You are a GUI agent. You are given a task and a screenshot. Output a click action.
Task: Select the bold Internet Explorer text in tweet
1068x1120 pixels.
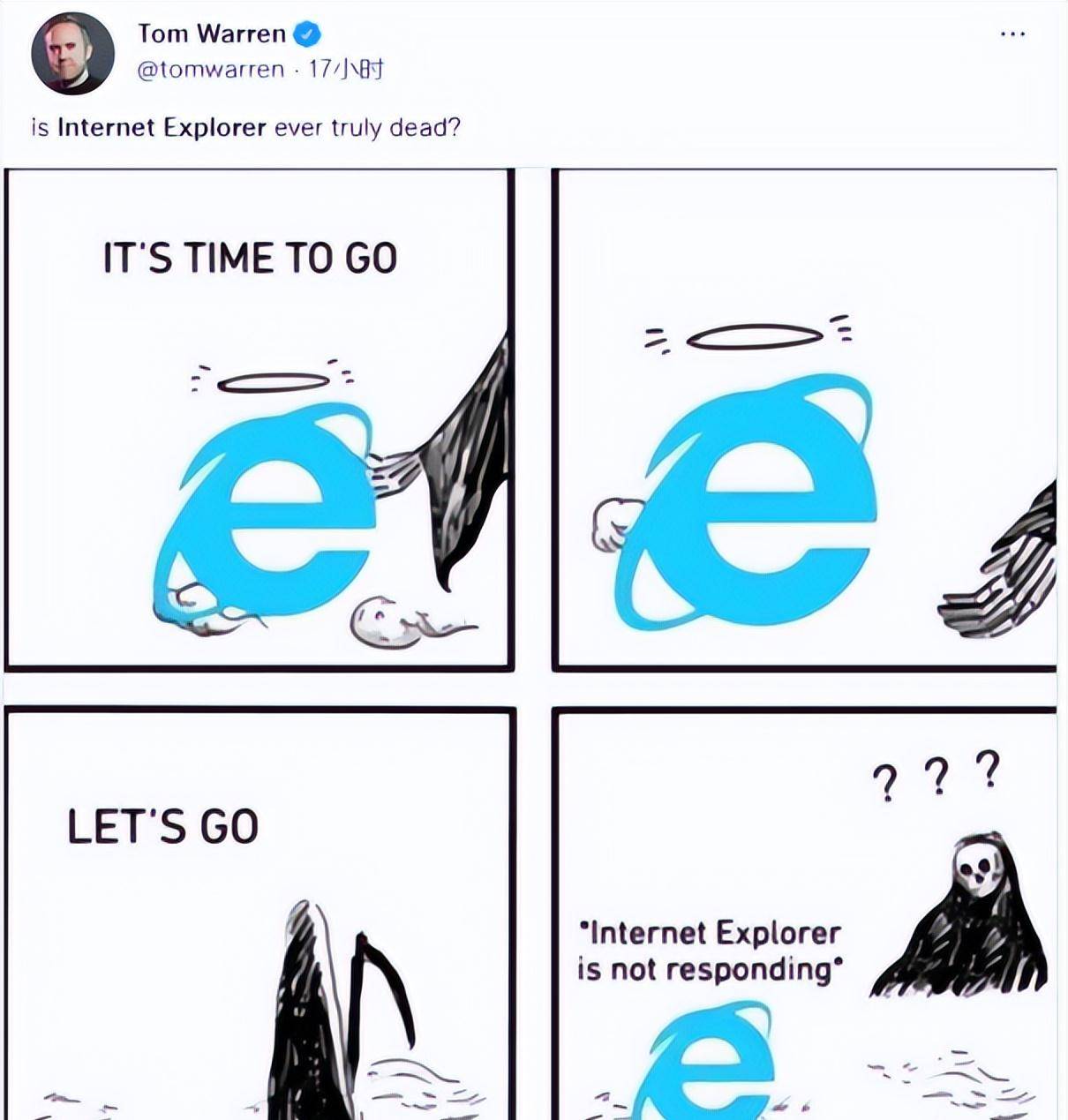tap(162, 127)
